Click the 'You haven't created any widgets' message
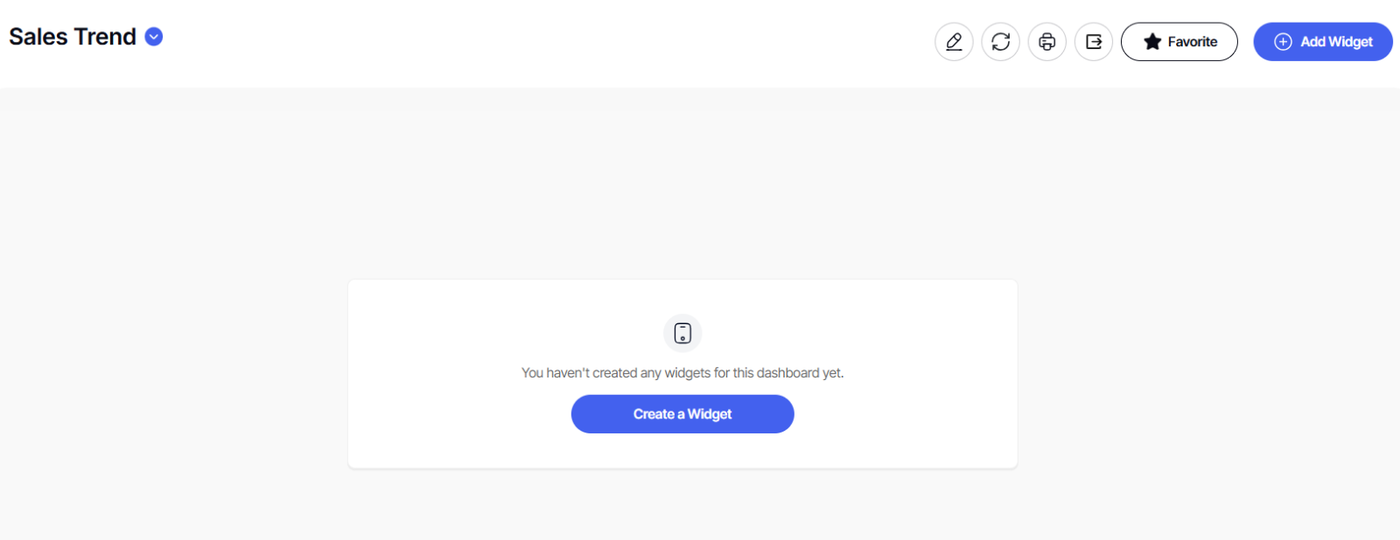 click(683, 373)
